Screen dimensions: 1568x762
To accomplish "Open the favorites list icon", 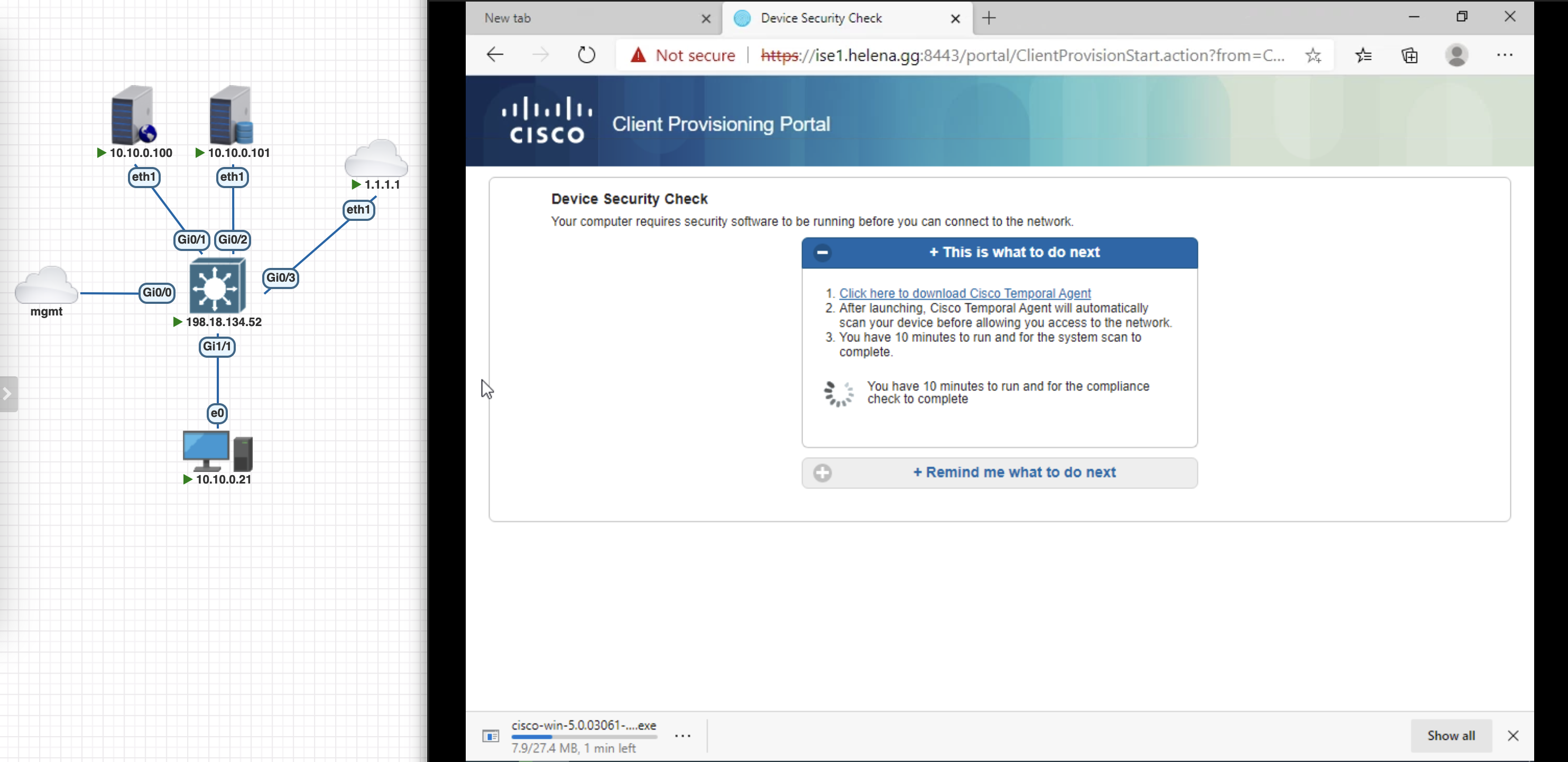I will [x=1363, y=55].
